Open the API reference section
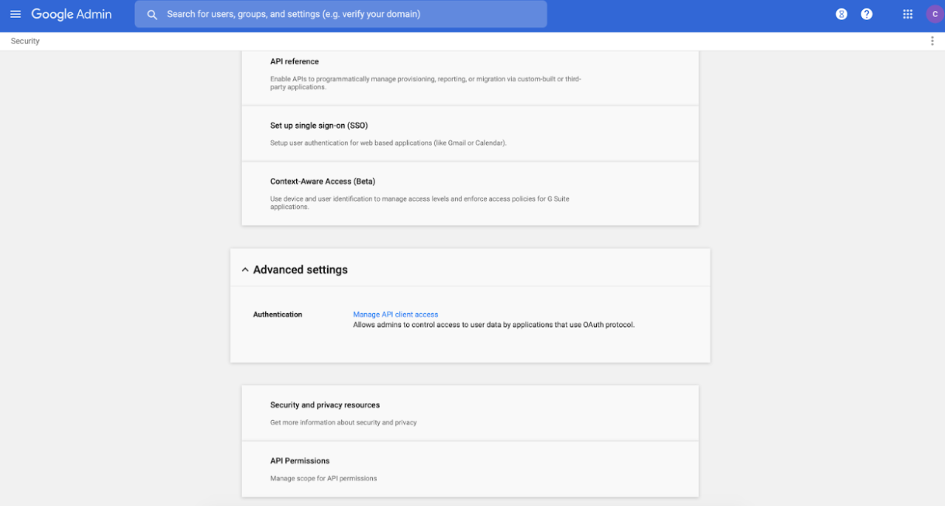The image size is (945, 506). click(x=470, y=78)
